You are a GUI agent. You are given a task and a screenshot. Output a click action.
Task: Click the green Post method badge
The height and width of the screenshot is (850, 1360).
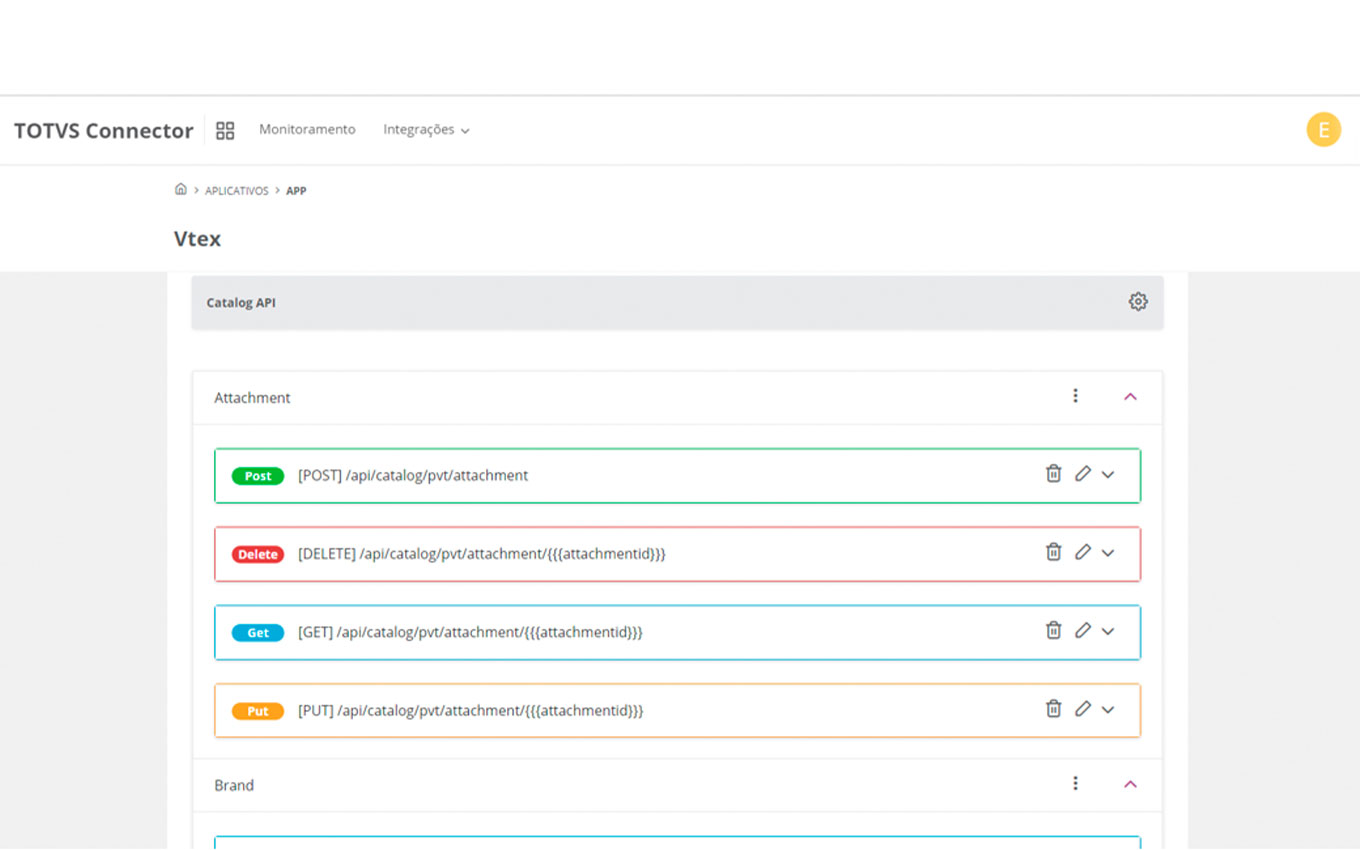click(x=258, y=476)
